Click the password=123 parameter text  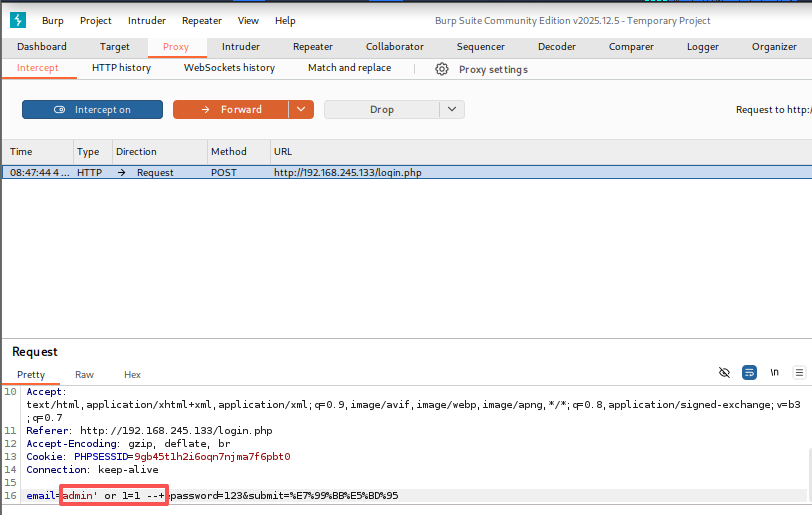point(207,496)
